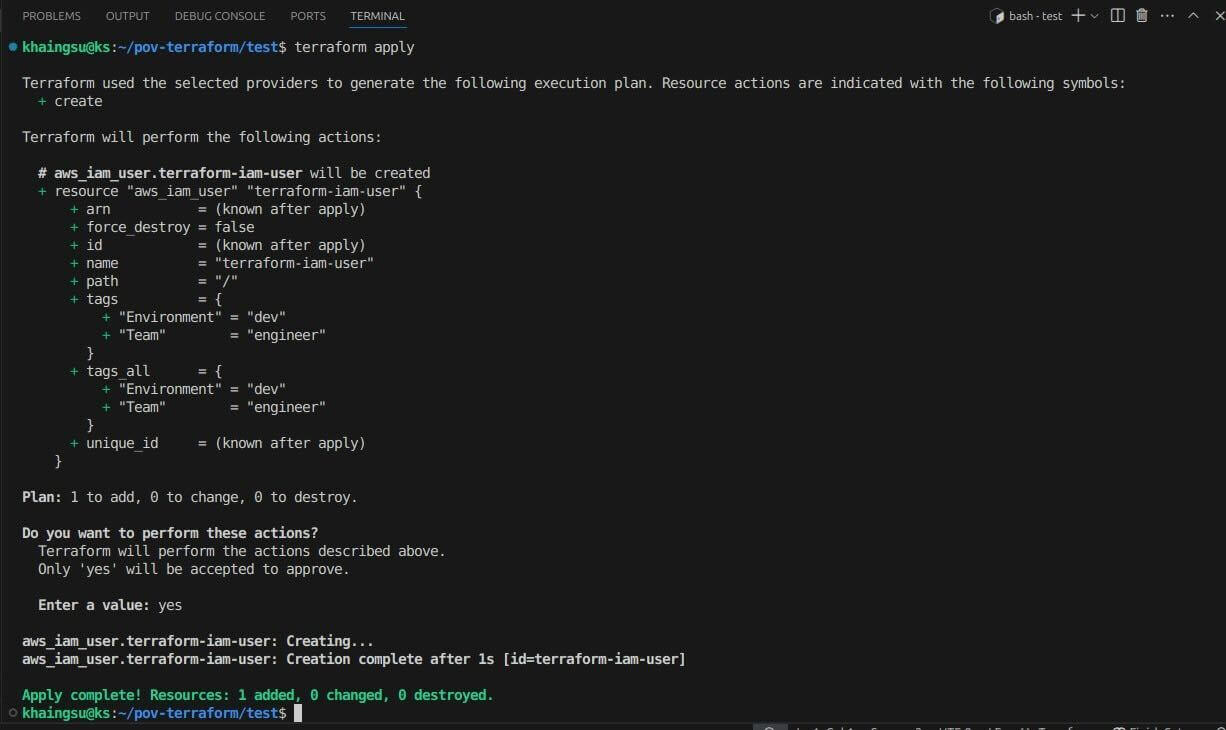
Task: Click the 'arn = (known after apply)' line
Action: tap(218, 209)
